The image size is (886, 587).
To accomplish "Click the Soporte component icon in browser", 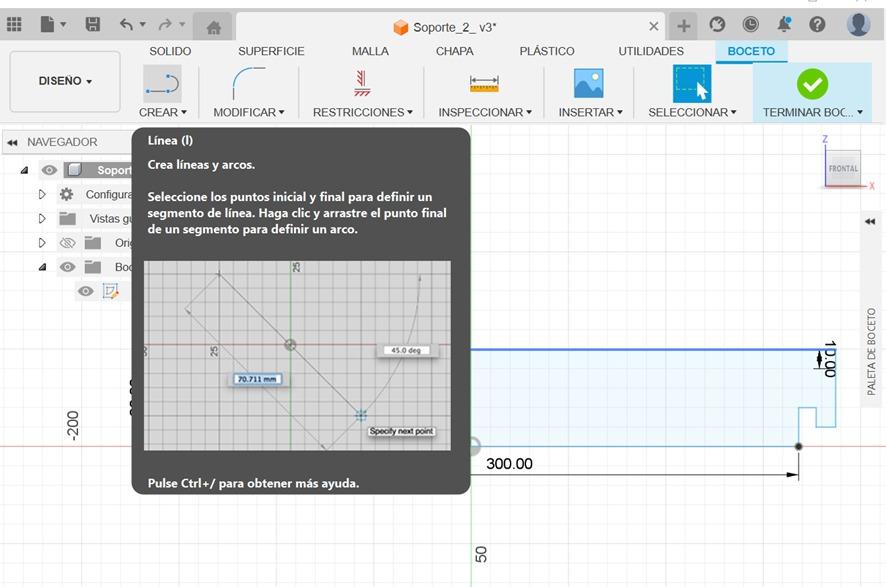I will click(x=74, y=169).
